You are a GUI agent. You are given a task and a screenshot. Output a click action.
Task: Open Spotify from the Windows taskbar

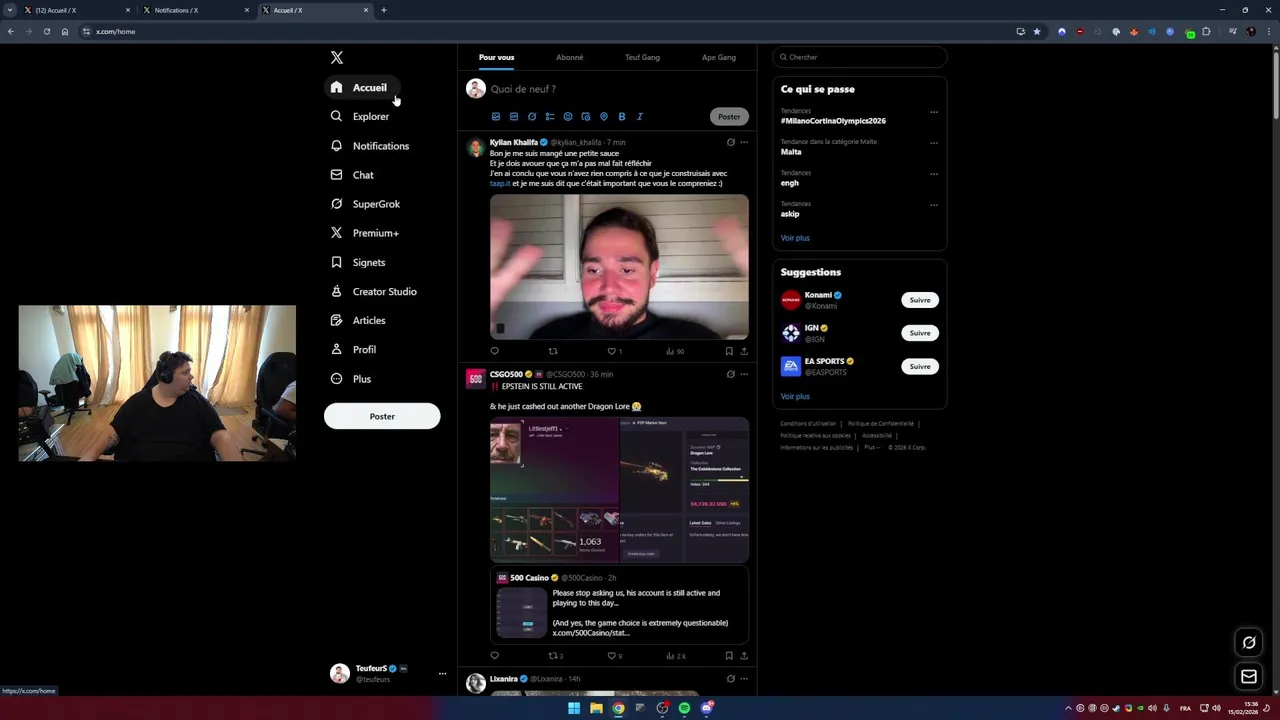pos(684,708)
